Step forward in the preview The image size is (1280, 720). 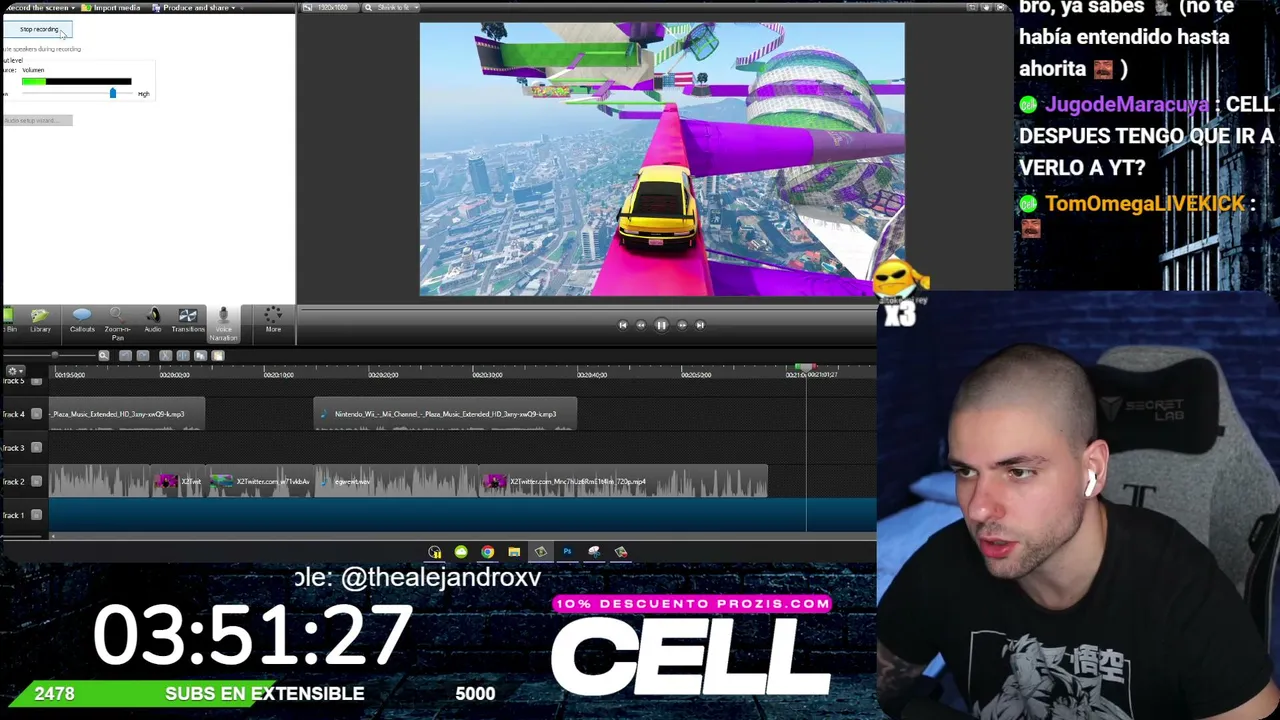pos(682,325)
